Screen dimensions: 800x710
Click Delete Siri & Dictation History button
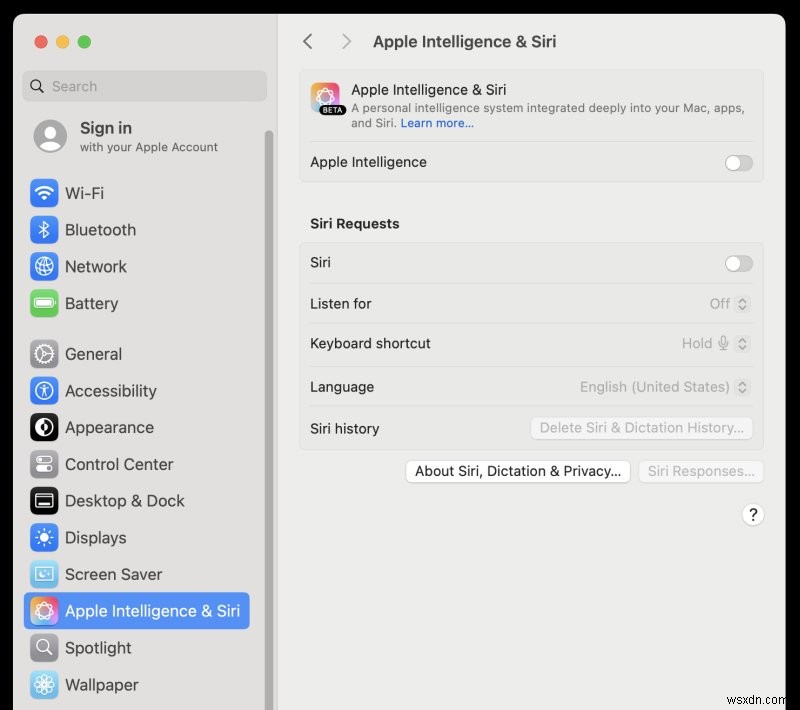[x=641, y=428]
